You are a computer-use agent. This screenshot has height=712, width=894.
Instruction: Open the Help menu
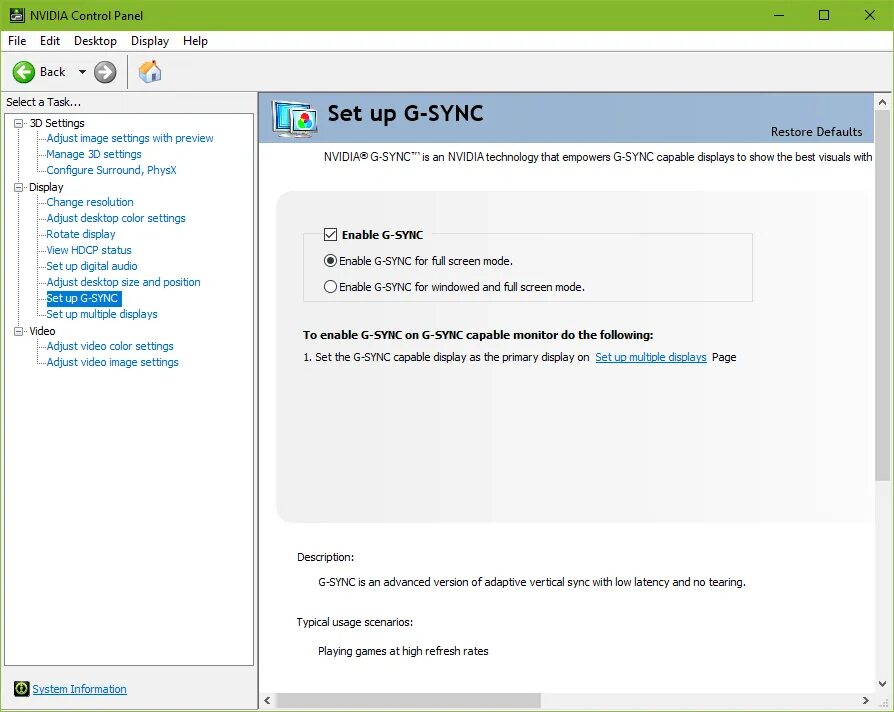coord(195,41)
